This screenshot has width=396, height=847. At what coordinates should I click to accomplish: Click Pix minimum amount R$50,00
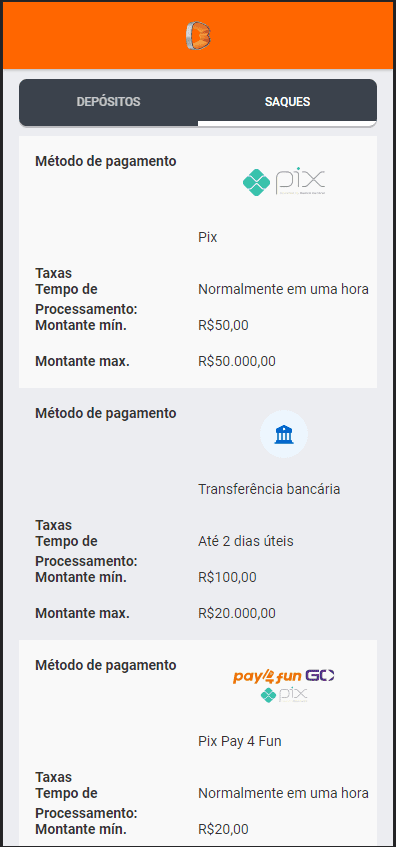coord(224,325)
